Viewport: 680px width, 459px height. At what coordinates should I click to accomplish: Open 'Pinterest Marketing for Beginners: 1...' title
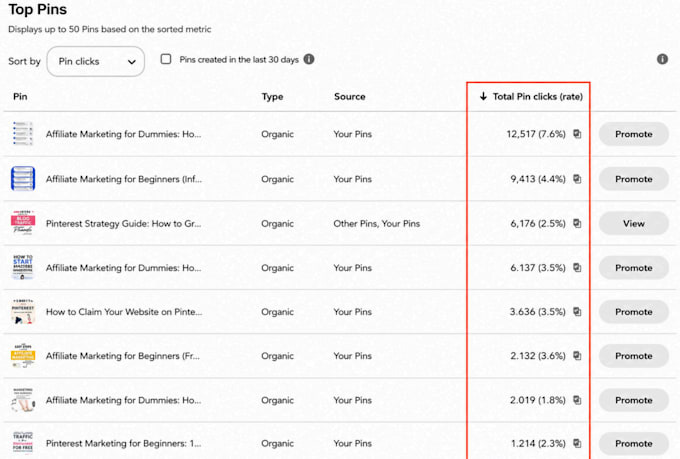click(x=123, y=443)
